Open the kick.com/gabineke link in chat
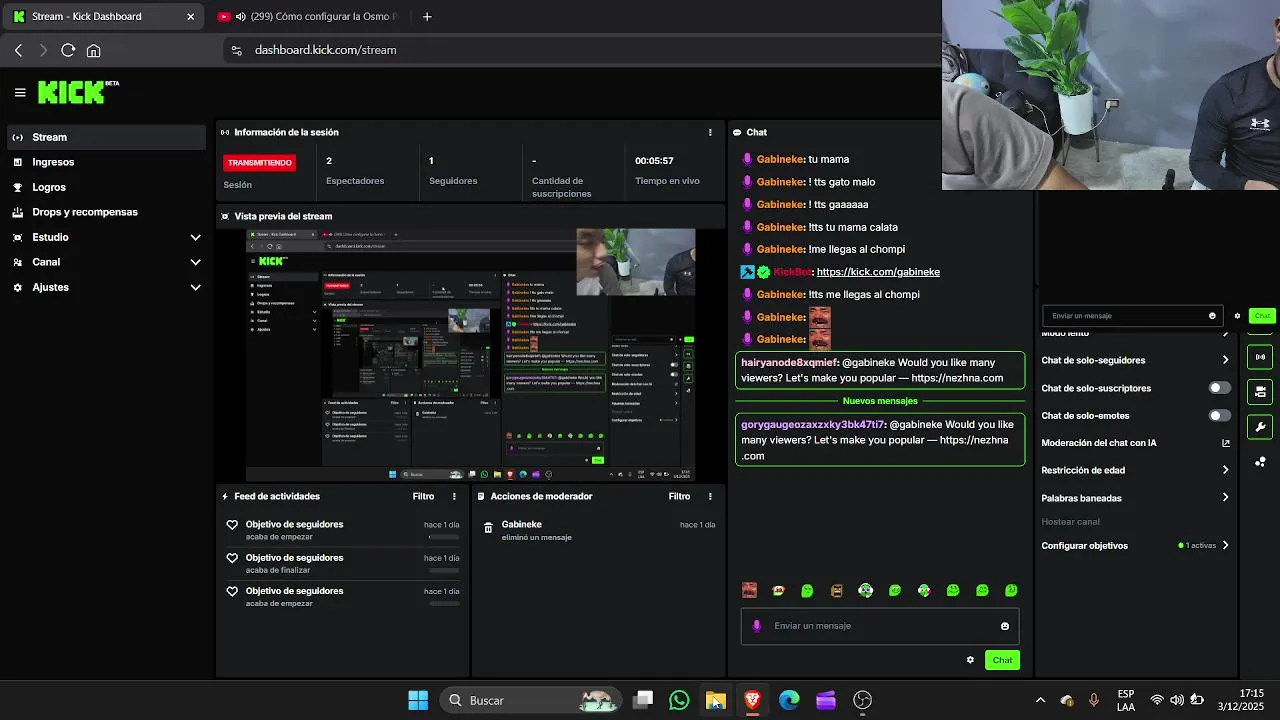This screenshot has width=1280, height=720. point(878,272)
